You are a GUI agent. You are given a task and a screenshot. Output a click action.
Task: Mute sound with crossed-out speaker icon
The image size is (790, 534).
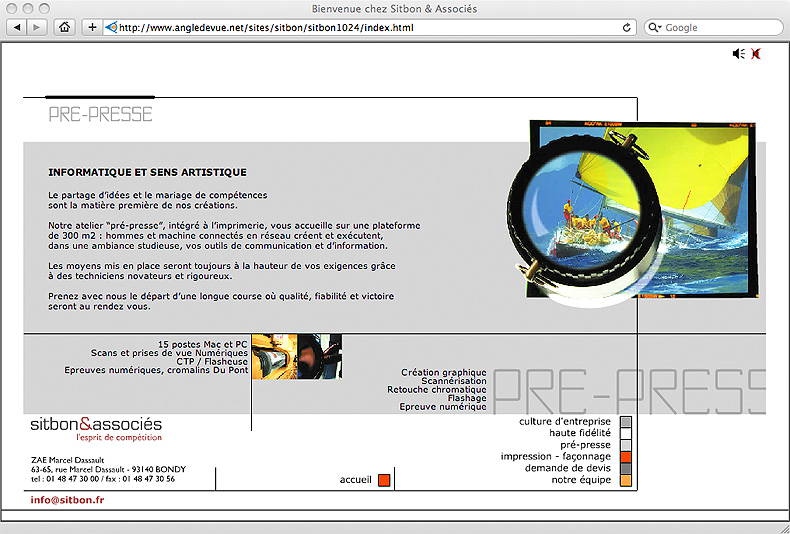755,53
